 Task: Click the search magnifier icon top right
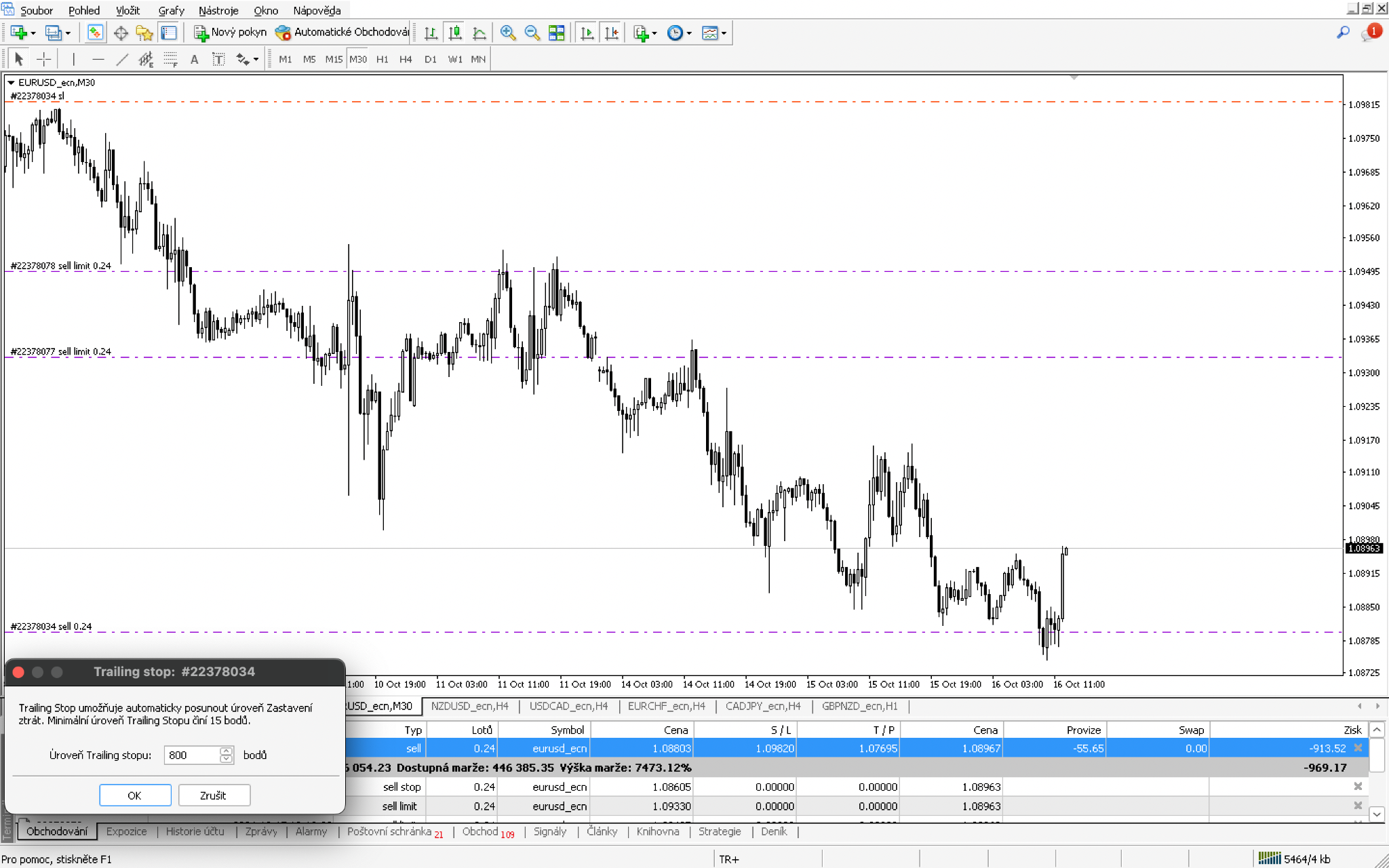pos(1342,33)
